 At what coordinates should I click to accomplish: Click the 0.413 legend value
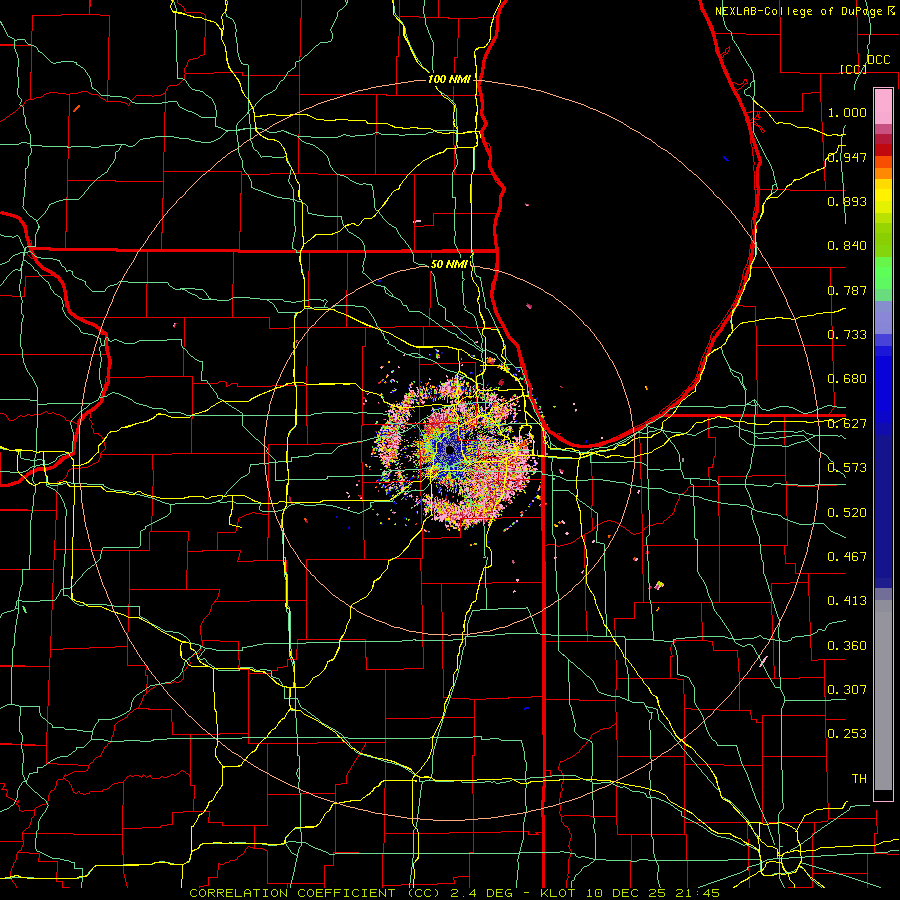pyautogui.click(x=847, y=601)
